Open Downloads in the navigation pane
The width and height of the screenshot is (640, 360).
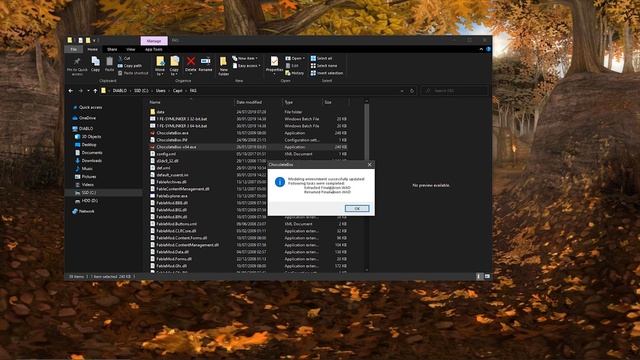[x=91, y=161]
